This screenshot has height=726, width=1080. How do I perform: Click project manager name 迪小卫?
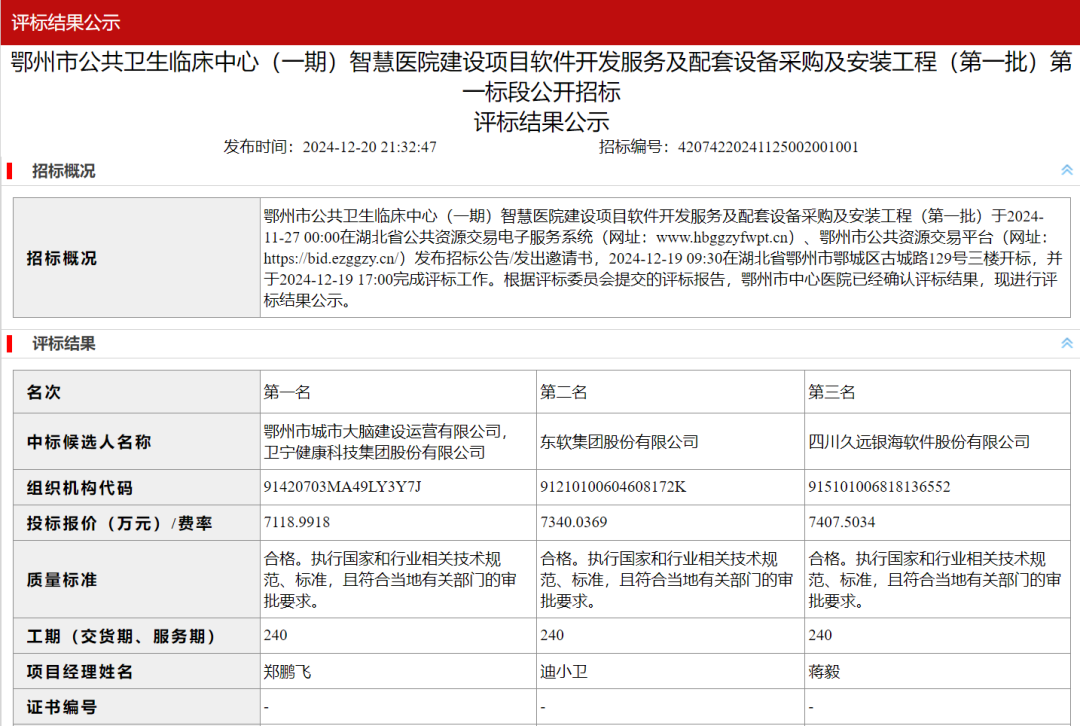(x=563, y=672)
